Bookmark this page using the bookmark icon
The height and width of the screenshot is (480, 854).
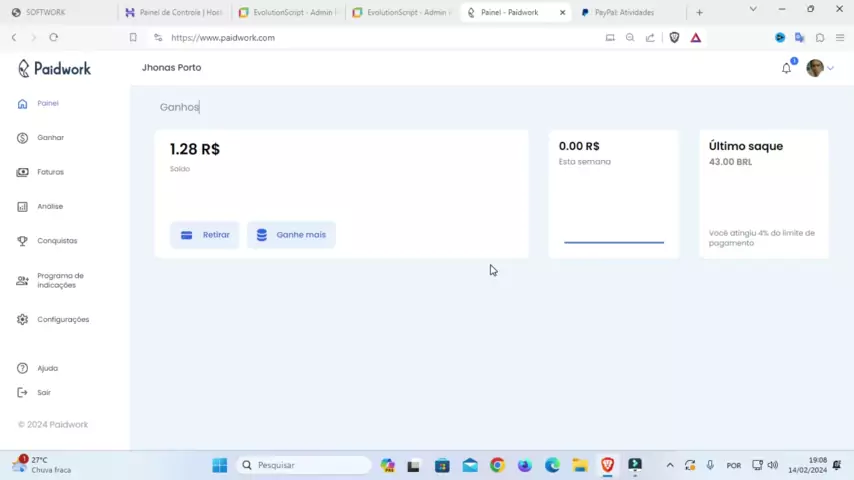pos(132,38)
